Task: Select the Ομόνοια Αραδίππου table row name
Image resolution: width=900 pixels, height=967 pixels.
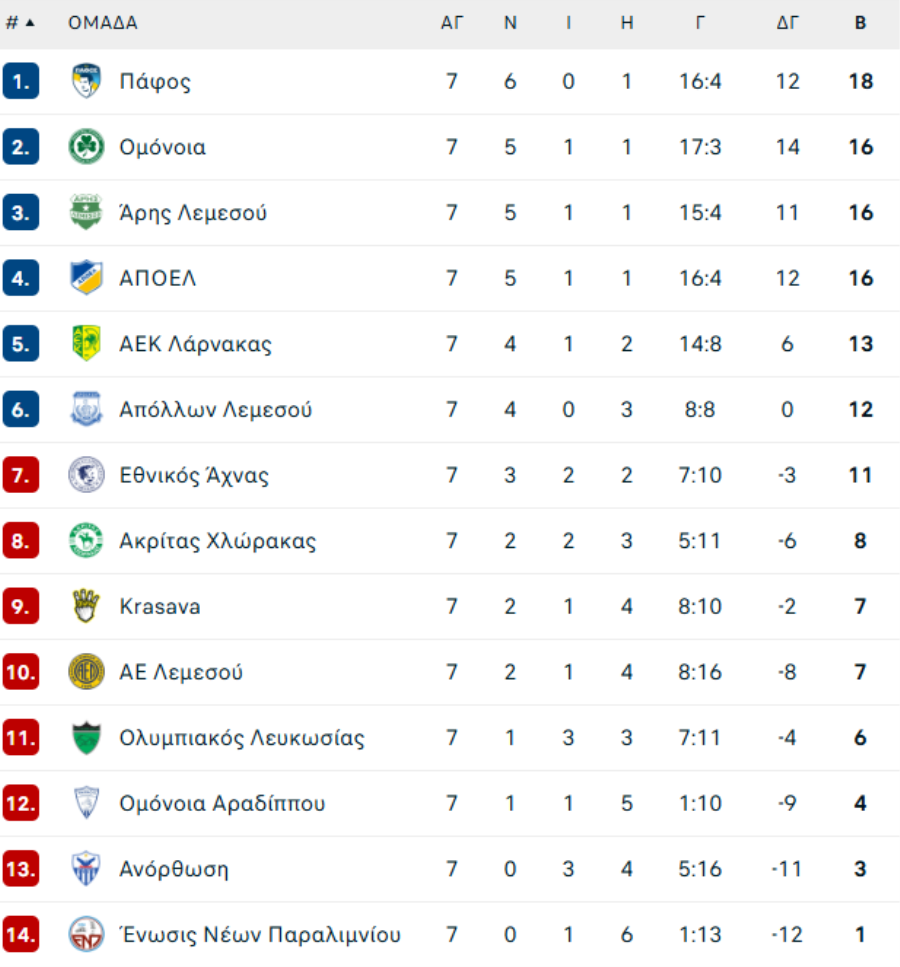Action: pos(222,803)
